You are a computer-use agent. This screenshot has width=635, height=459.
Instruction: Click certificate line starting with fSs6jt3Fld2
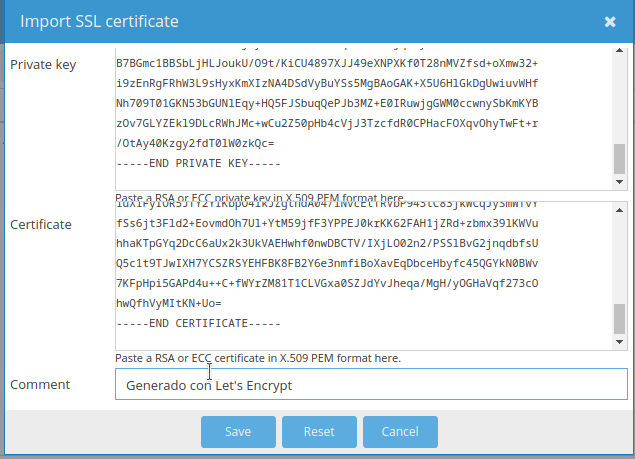click(327, 224)
